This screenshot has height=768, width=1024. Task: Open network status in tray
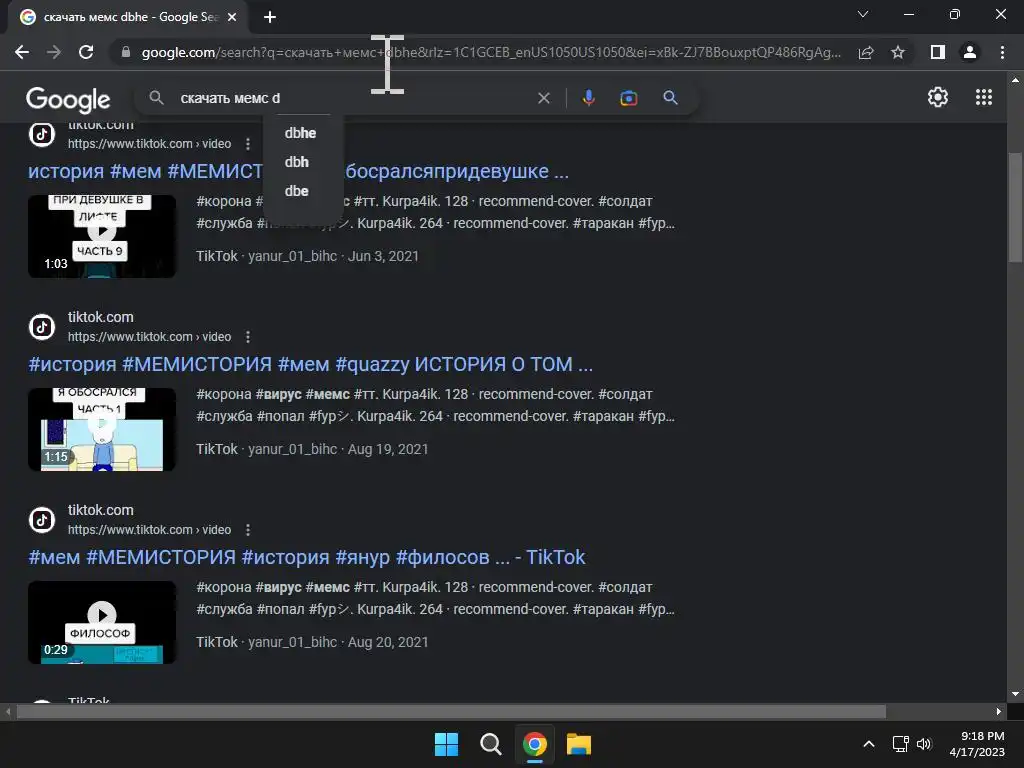pos(901,744)
